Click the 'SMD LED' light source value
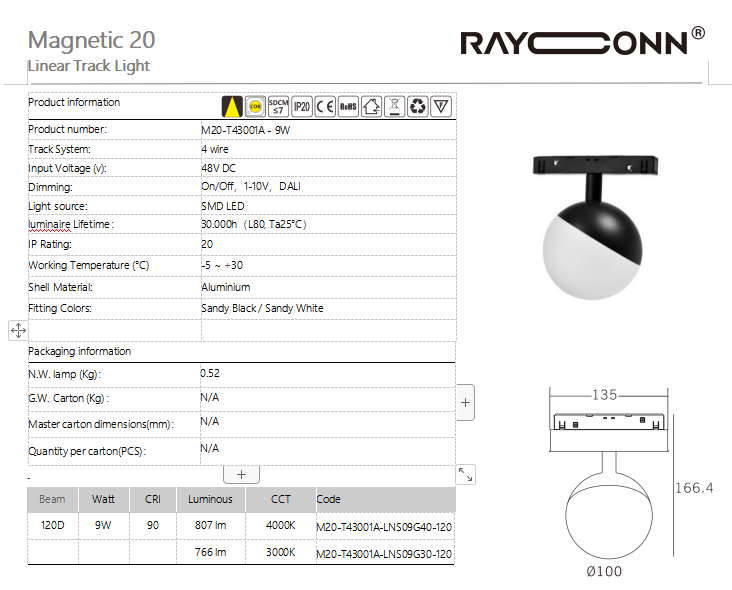732x590 pixels. pyautogui.click(x=223, y=206)
